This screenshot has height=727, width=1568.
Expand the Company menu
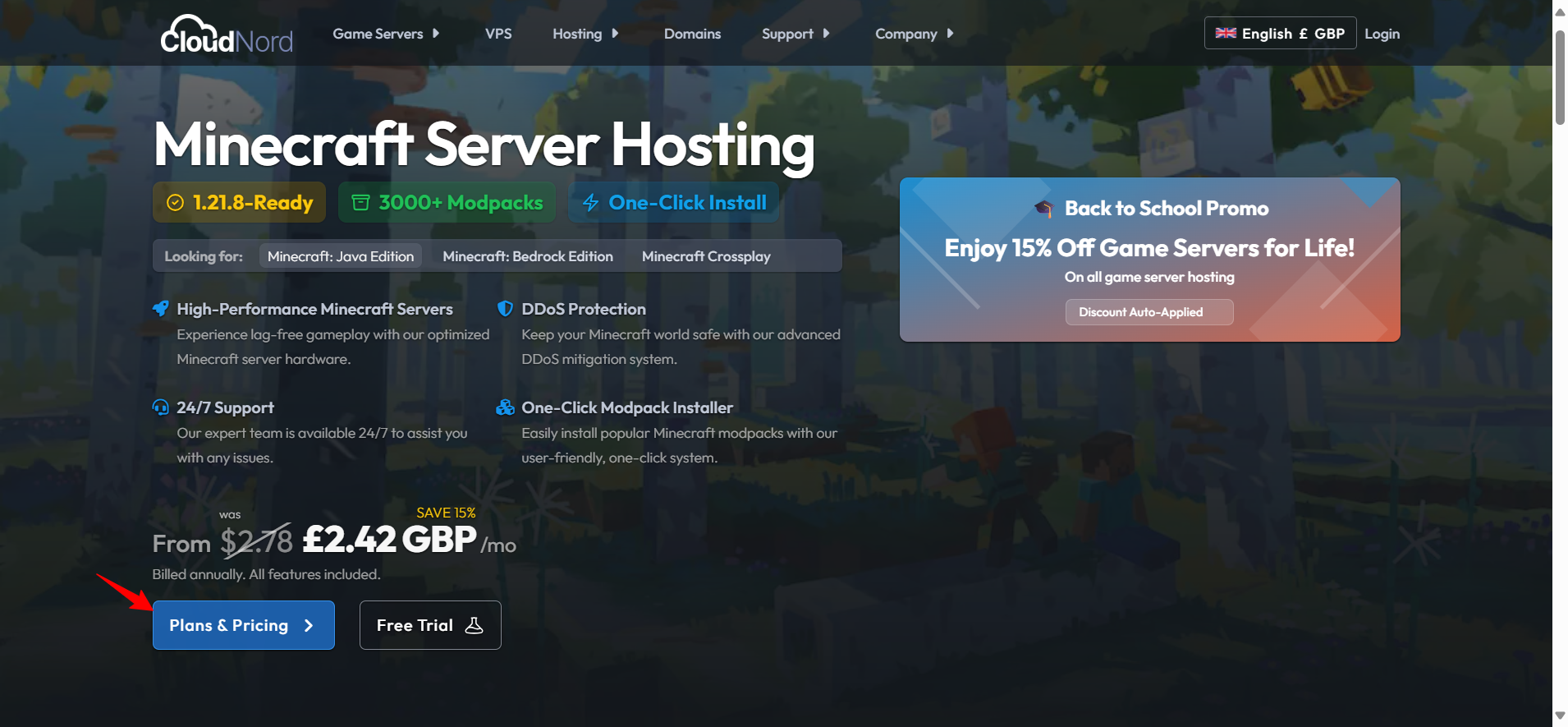pos(915,34)
